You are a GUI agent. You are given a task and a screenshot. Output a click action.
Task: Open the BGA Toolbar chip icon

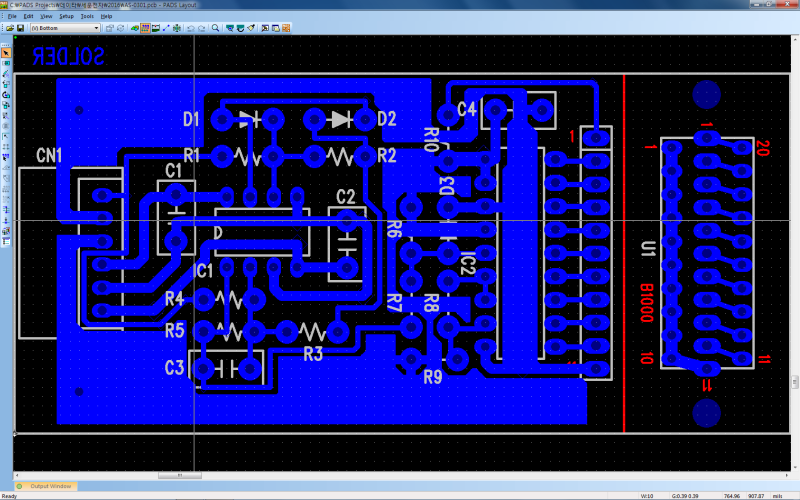(x=177, y=28)
